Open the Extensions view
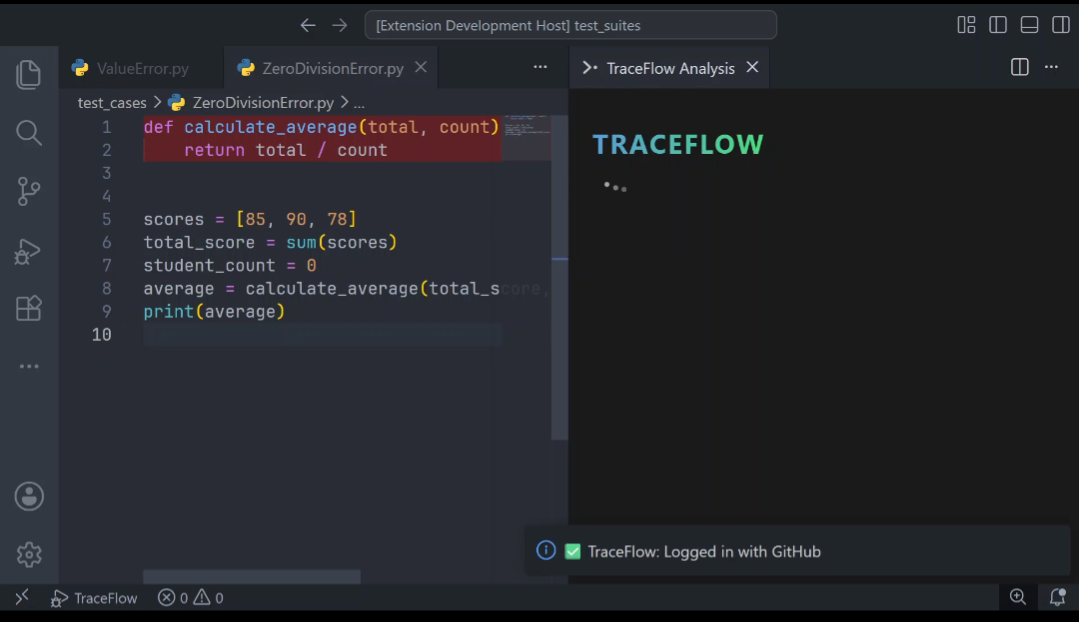This screenshot has width=1079, height=622. click(x=28, y=308)
